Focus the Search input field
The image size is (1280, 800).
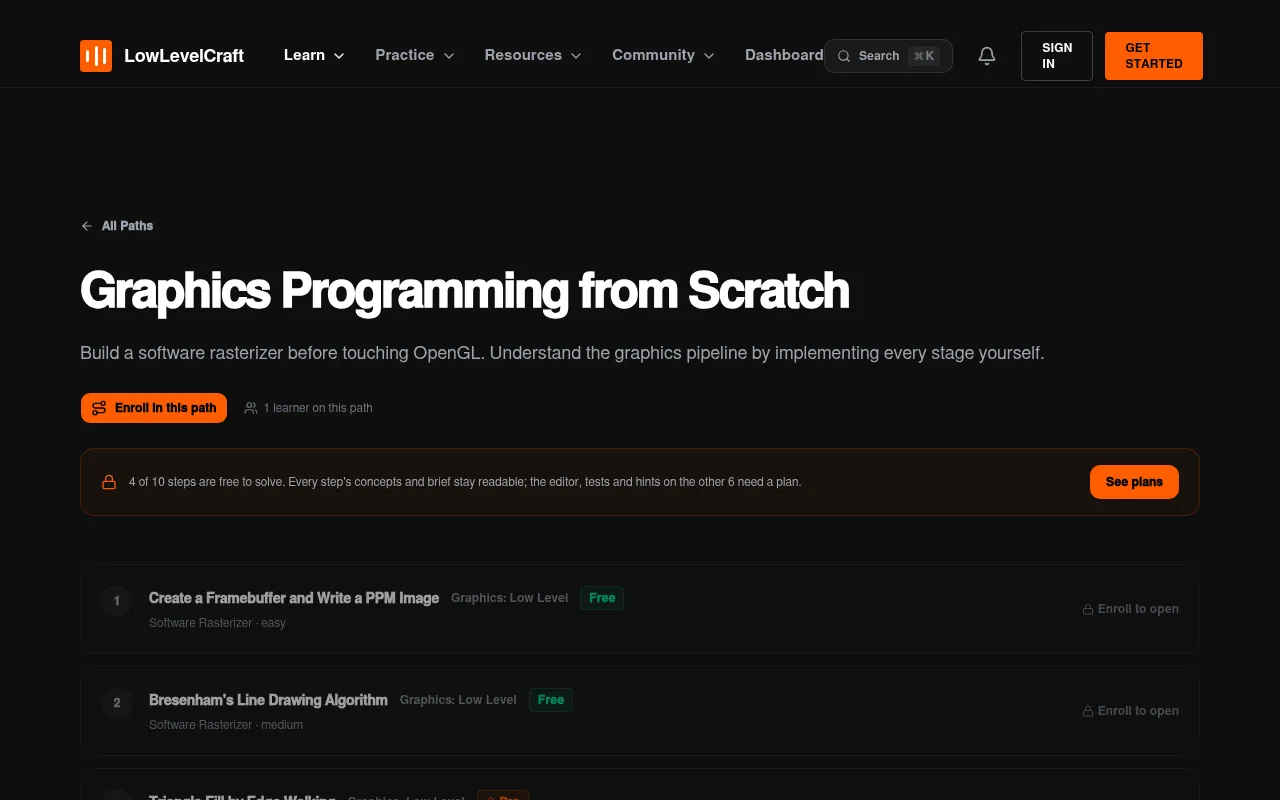(888, 56)
